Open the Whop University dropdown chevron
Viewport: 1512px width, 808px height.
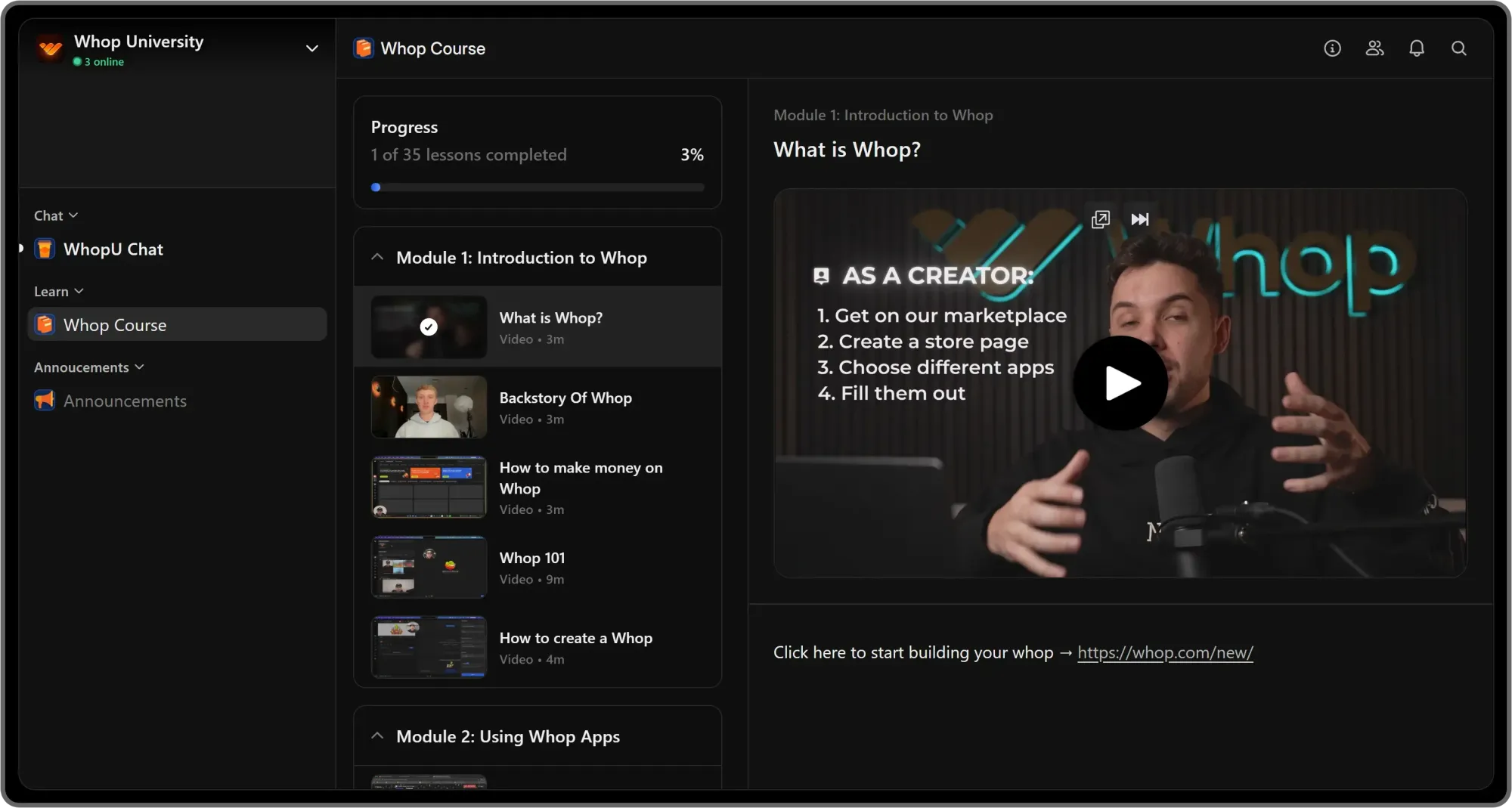click(x=311, y=48)
